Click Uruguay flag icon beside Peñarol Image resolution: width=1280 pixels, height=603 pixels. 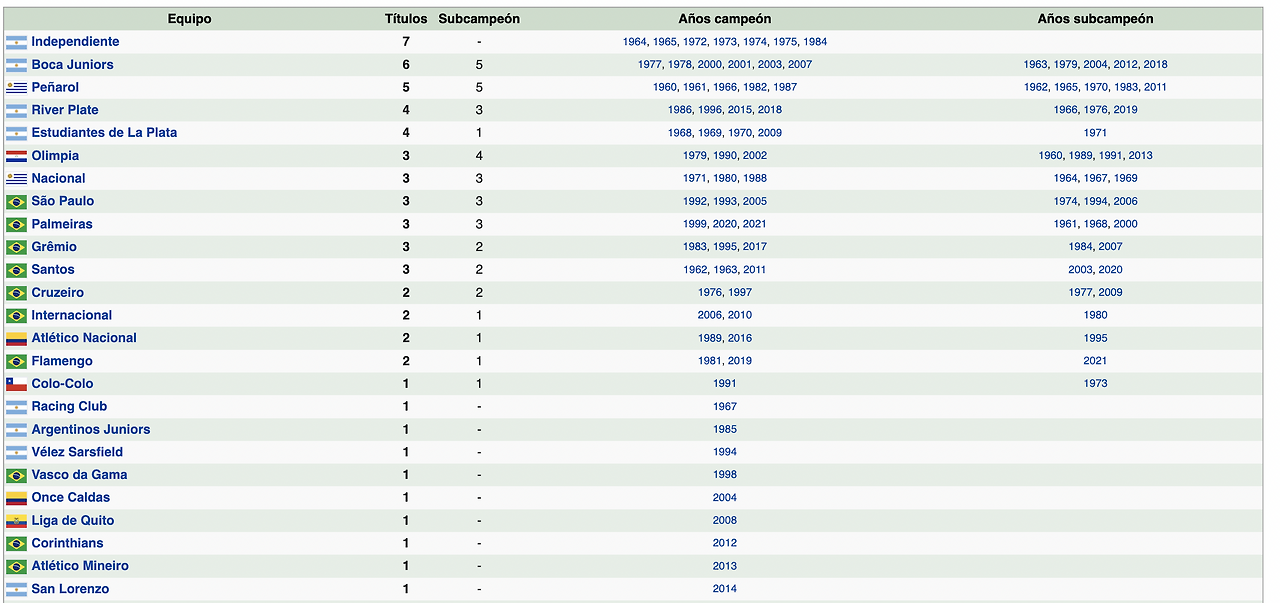click(16, 88)
